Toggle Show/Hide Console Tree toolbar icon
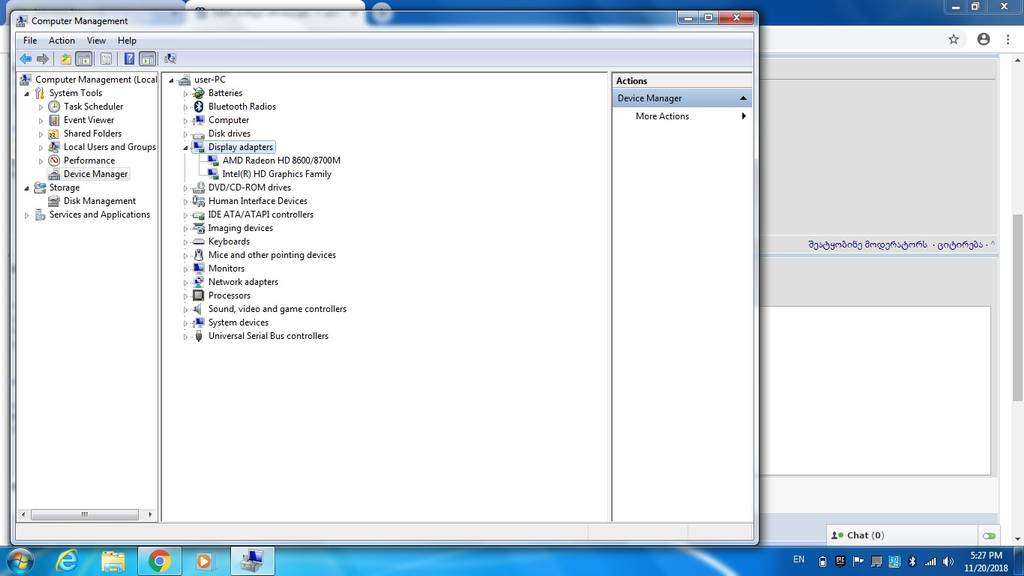This screenshot has width=1024, height=576. click(x=84, y=59)
